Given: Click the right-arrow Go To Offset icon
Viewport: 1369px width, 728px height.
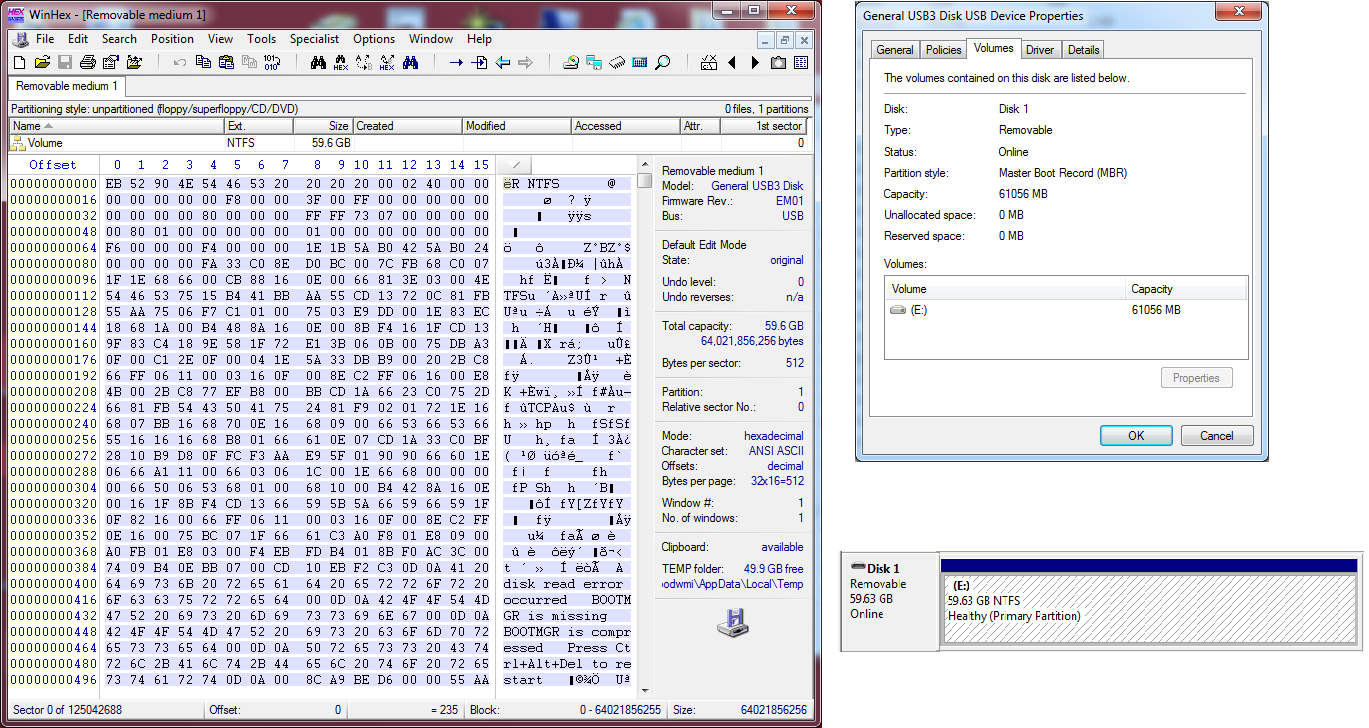Looking at the screenshot, I should pyautogui.click(x=456, y=62).
